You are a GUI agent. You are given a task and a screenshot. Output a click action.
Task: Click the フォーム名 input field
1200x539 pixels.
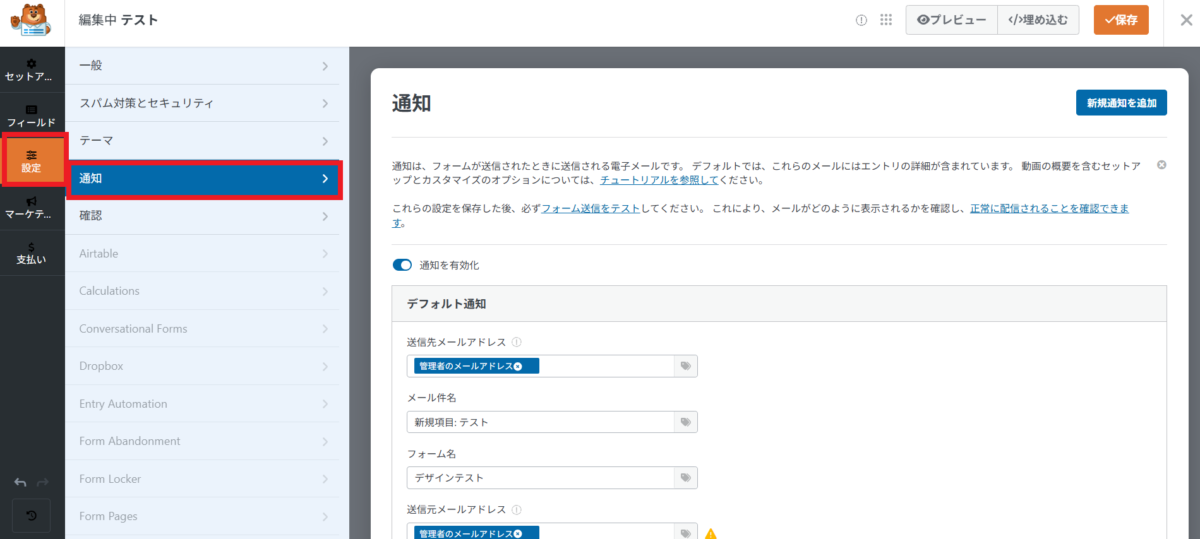click(540, 478)
